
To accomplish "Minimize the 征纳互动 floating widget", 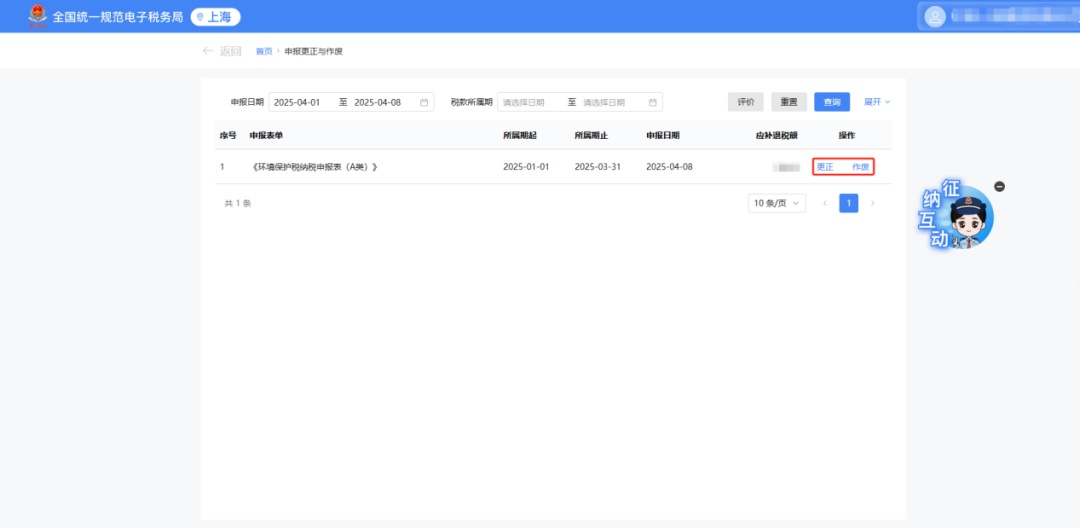I will (999, 187).
